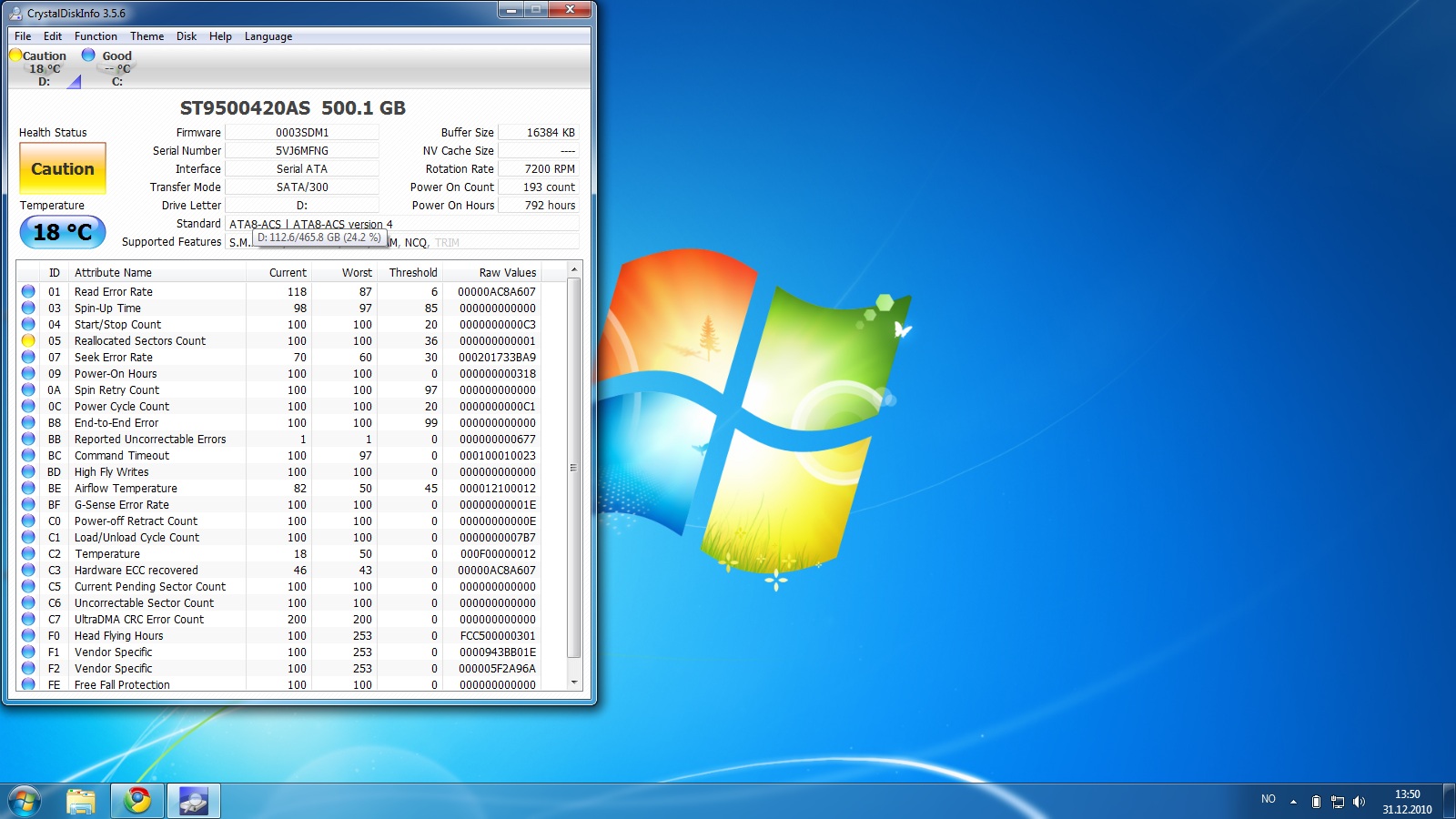The width and height of the screenshot is (1456, 819).
Task: Click the CrystalDiskInfo title bar app icon
Action: (x=15, y=13)
